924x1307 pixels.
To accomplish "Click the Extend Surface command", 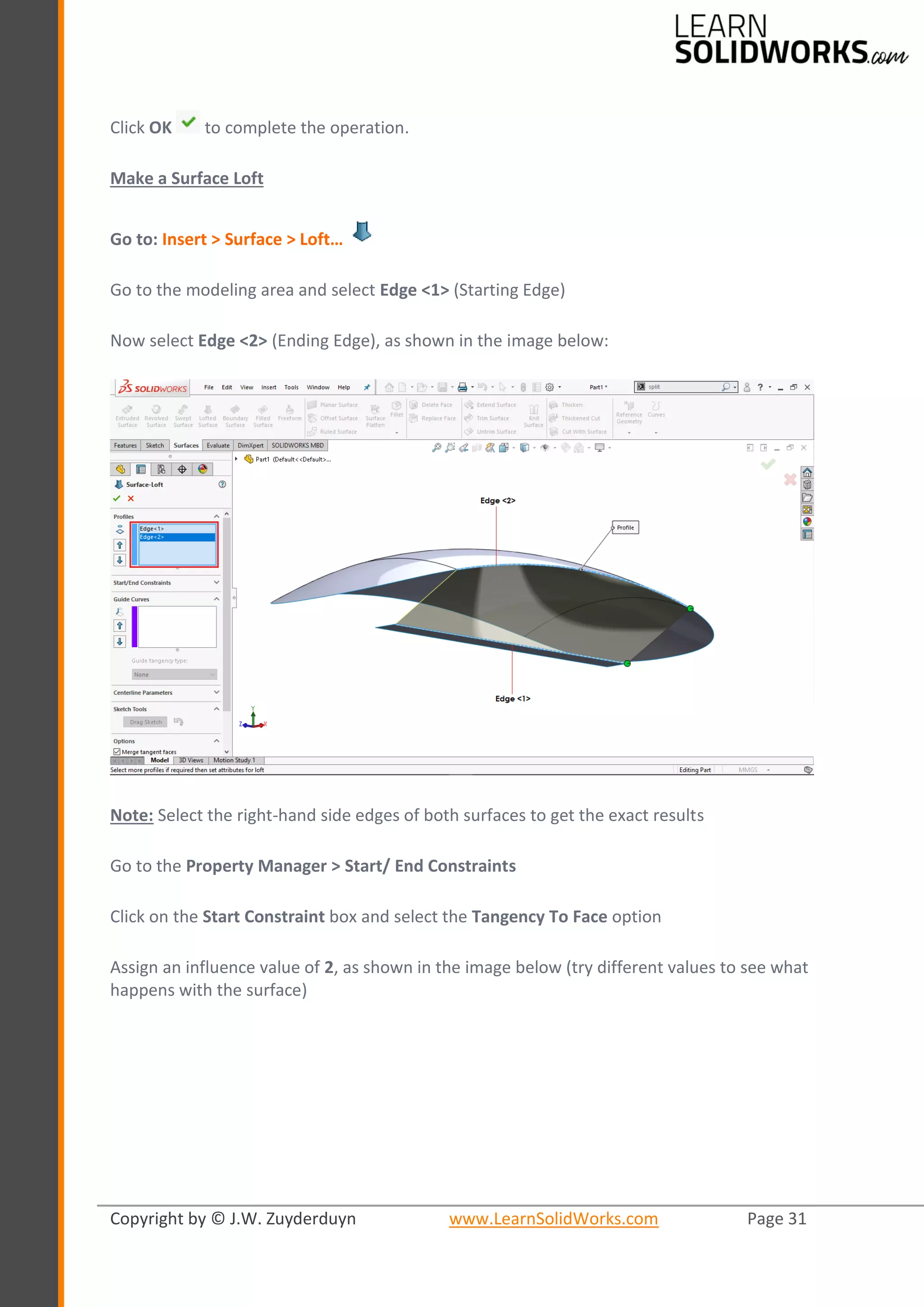I will (490, 405).
